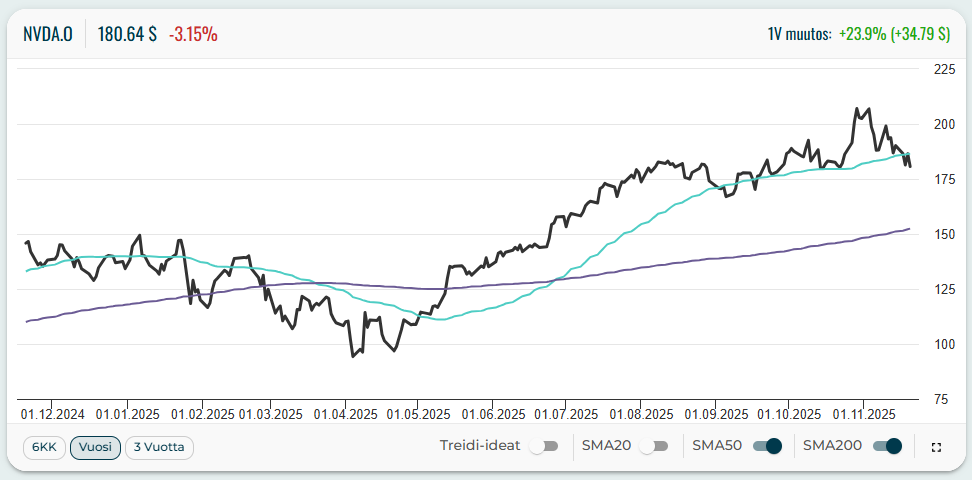972x480 pixels.
Task: Choose the Vuosi period tab
Action: click(x=95, y=447)
